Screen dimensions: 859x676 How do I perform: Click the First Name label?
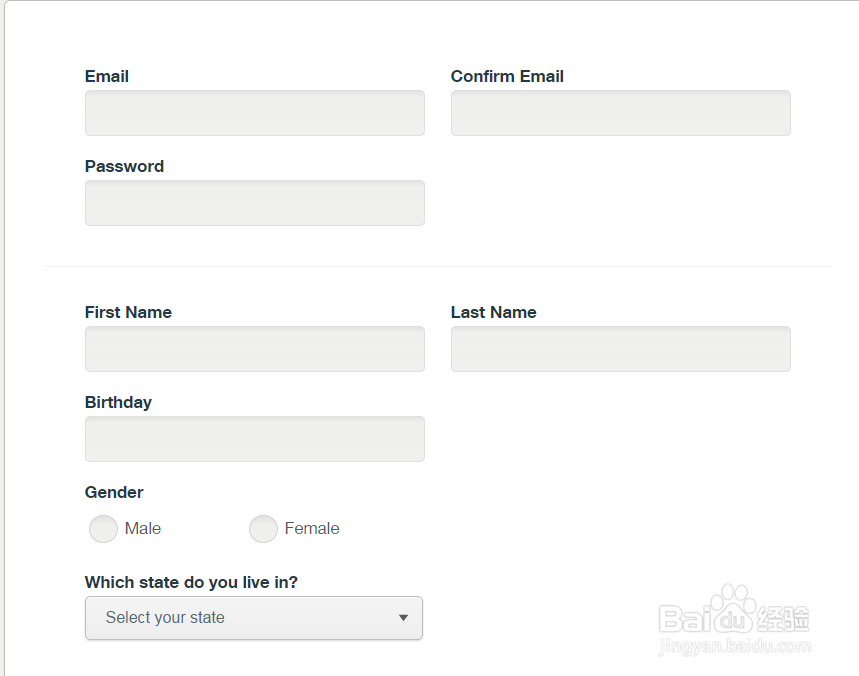128,312
